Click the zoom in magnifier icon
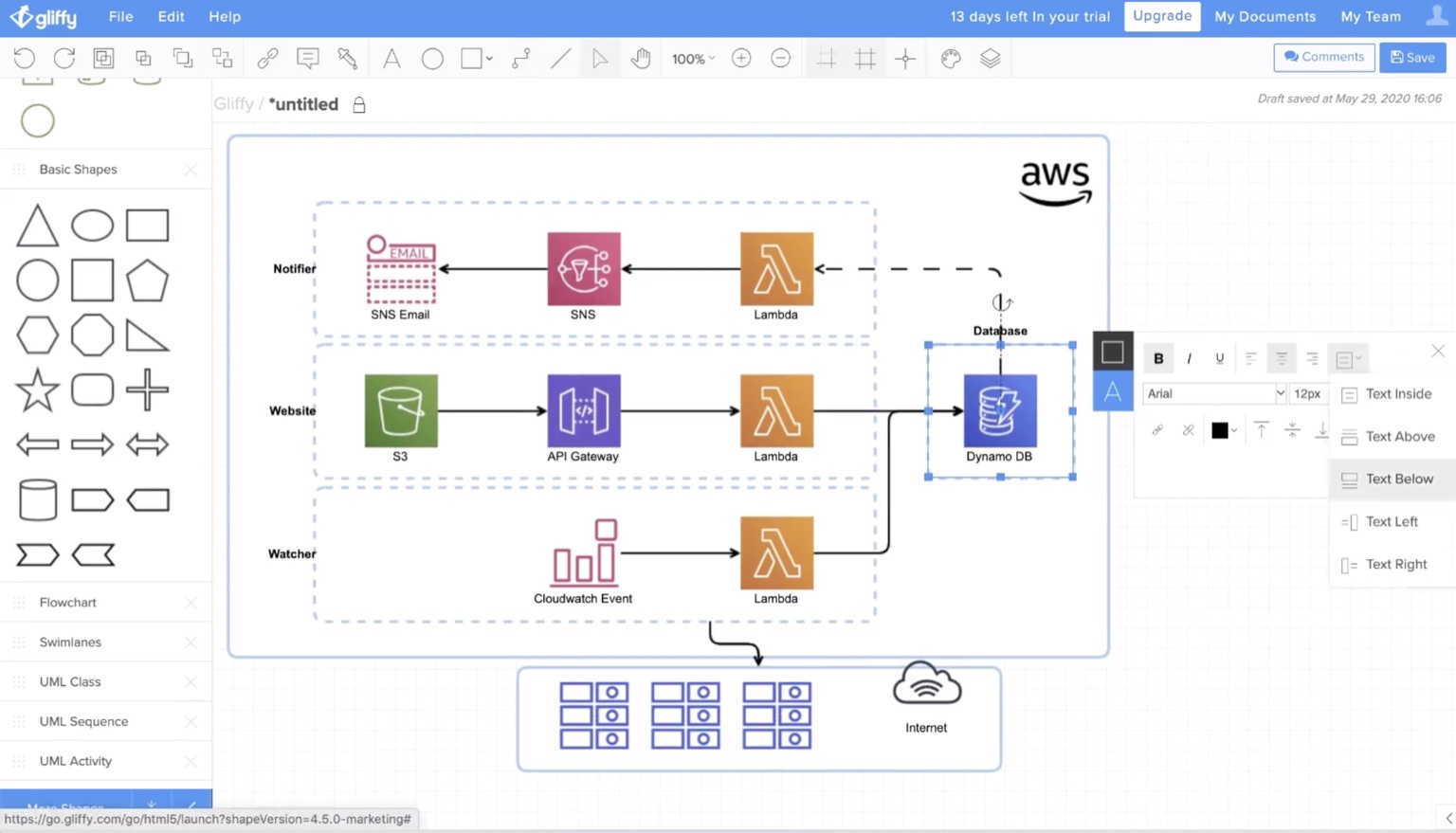The height and width of the screenshot is (833, 1456). [x=741, y=58]
